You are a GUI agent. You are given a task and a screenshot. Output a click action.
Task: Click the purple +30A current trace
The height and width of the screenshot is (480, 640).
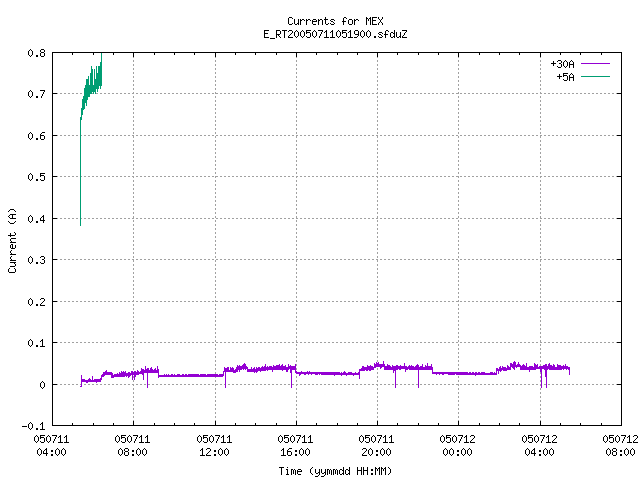click(327, 373)
